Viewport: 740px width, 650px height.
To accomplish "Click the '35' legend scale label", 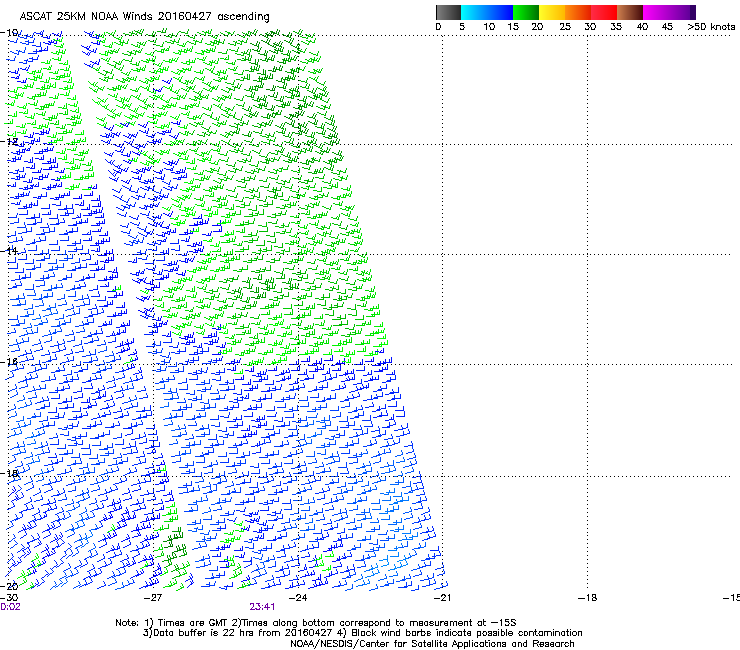I will point(616,27).
